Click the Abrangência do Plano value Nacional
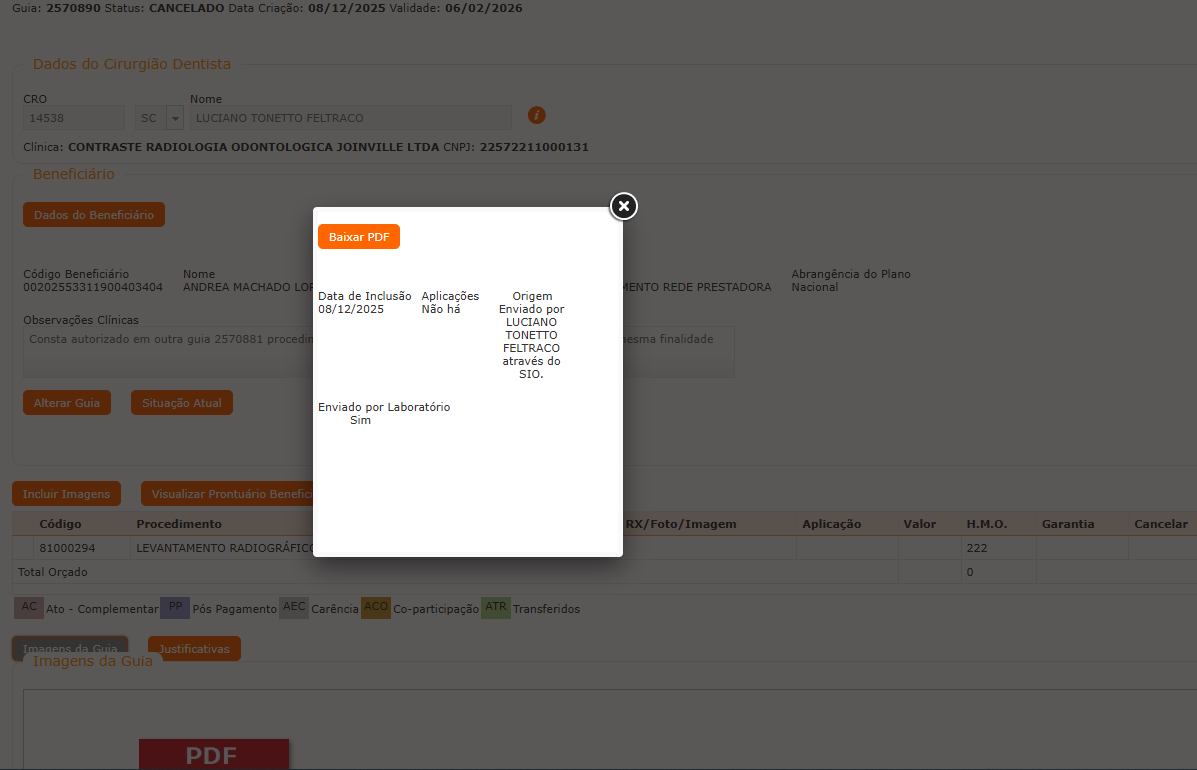1197x770 pixels. tap(815, 287)
